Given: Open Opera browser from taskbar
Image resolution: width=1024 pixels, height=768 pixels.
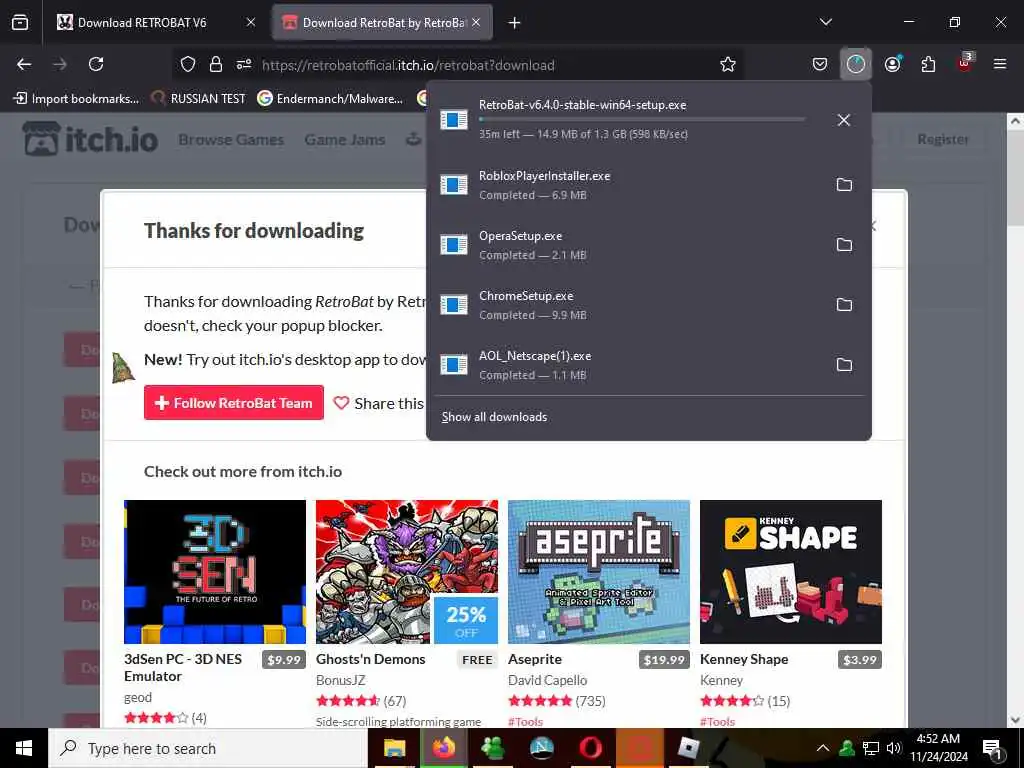Looking at the screenshot, I should 590,748.
